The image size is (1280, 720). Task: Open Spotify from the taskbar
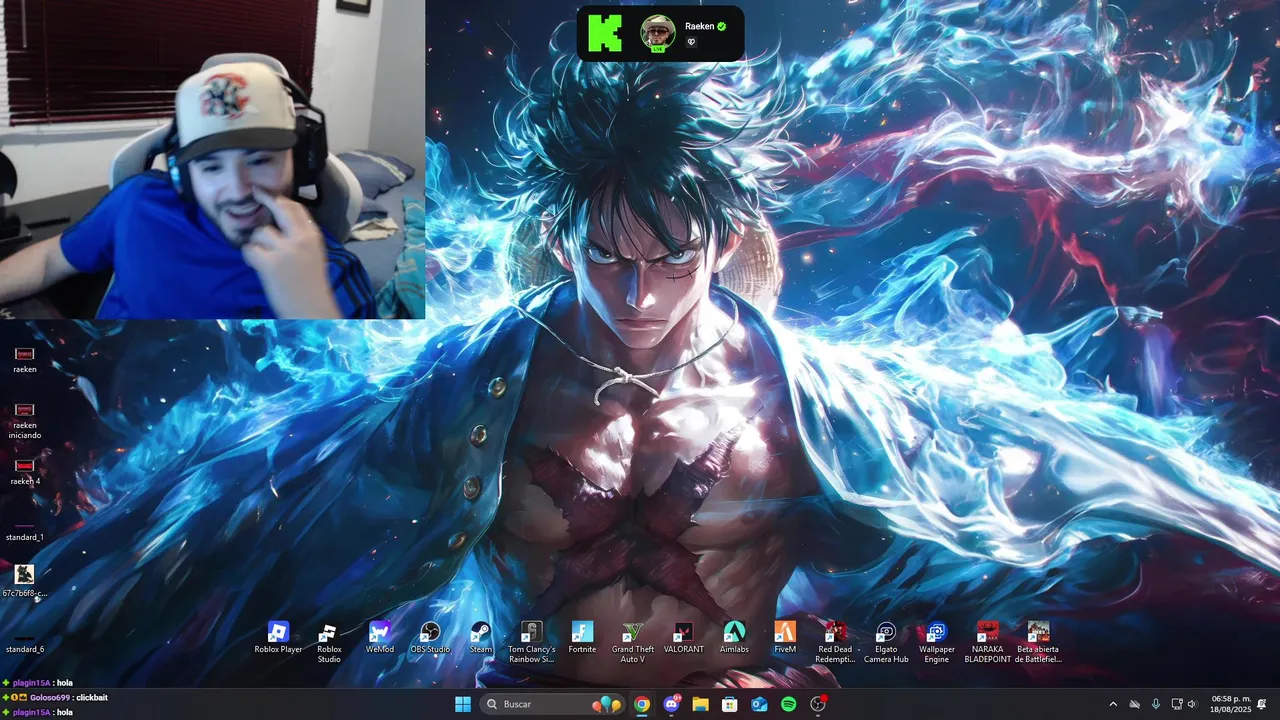tap(788, 704)
